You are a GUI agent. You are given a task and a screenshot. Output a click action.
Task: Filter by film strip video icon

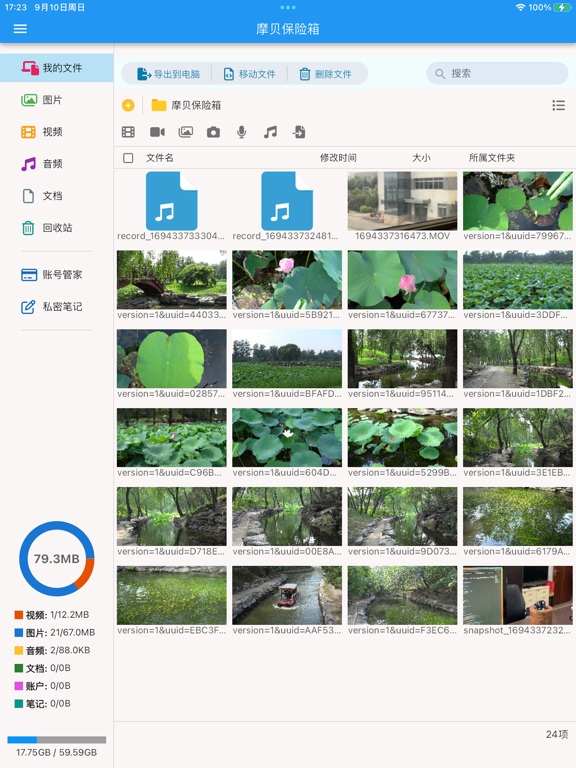click(128, 132)
